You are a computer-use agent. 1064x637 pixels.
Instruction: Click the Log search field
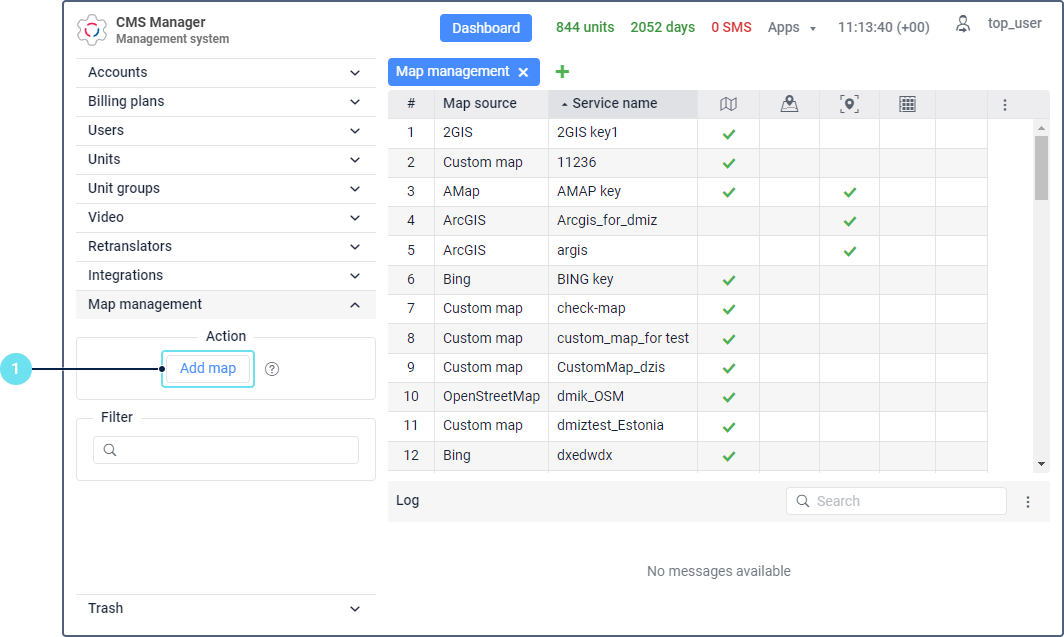[905, 501]
